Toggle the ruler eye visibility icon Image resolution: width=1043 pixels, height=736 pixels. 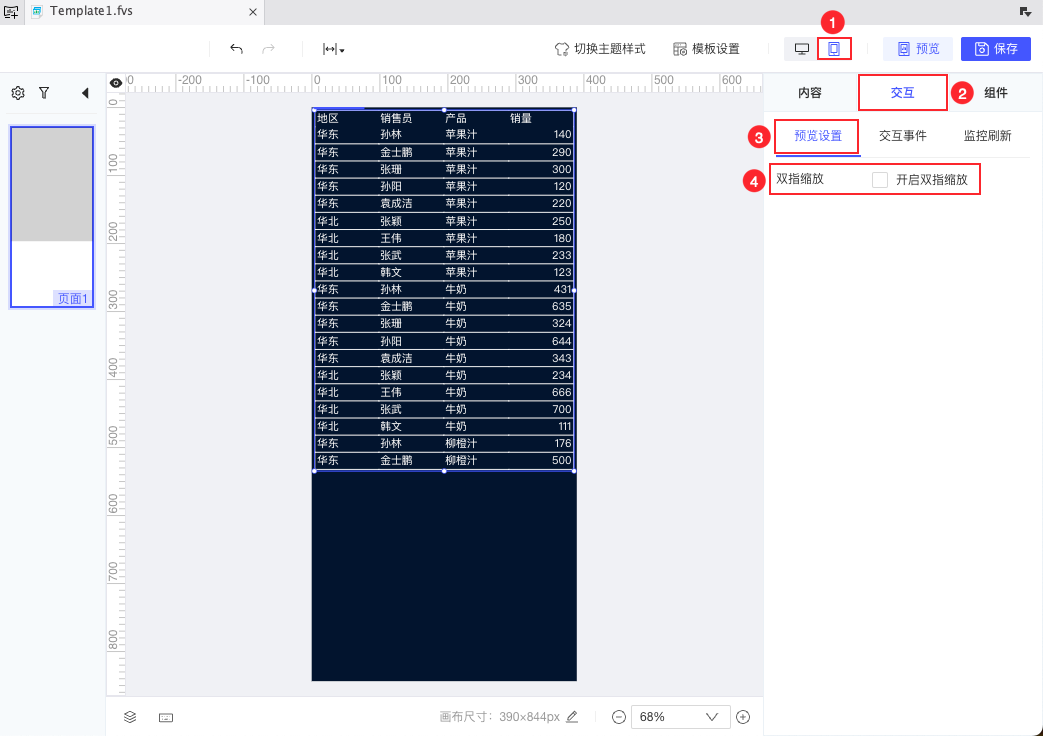coord(116,83)
